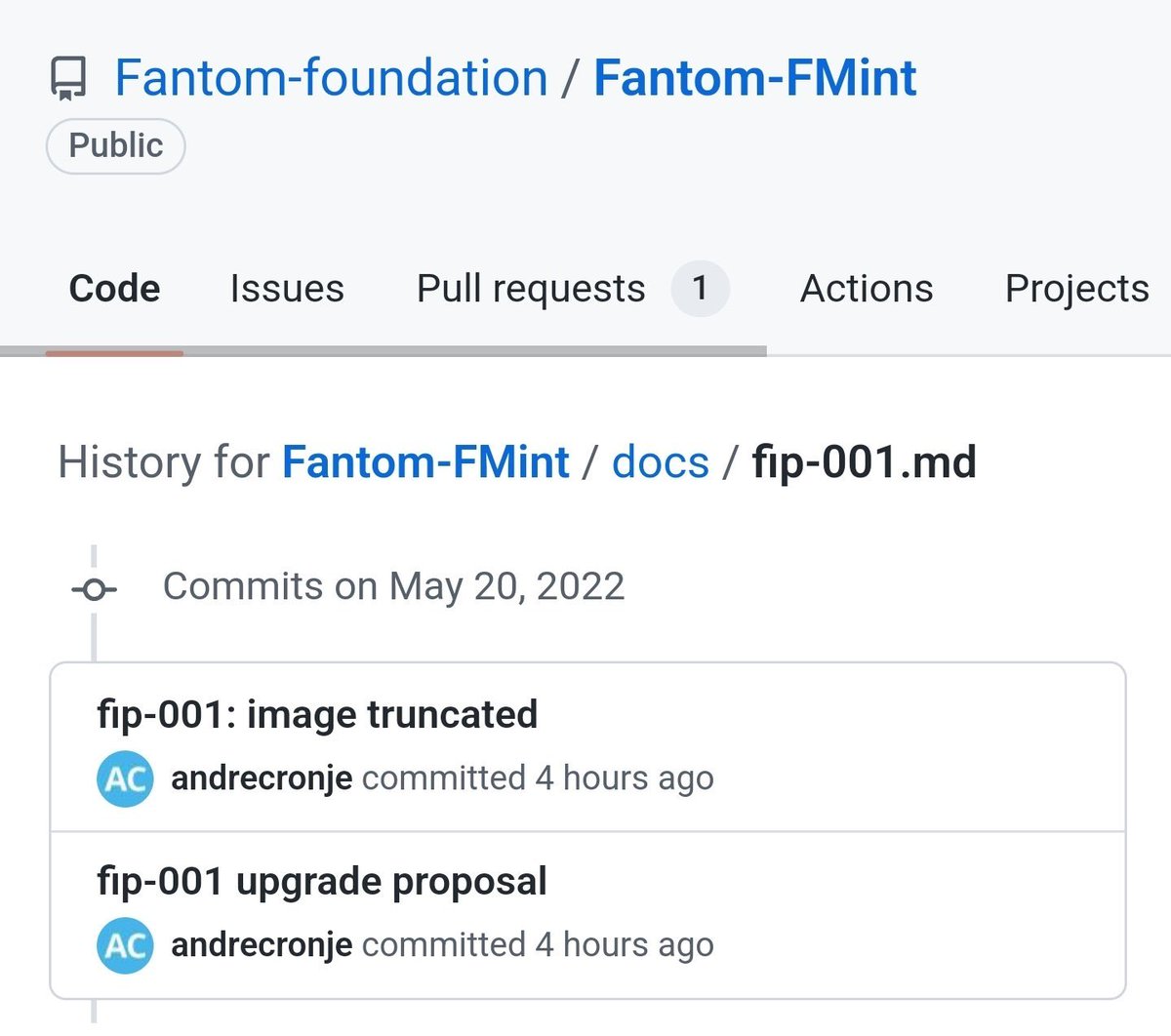The width and height of the screenshot is (1171, 1036).
Task: Click avatar beside the upgrade proposal commit
Action: (125, 945)
